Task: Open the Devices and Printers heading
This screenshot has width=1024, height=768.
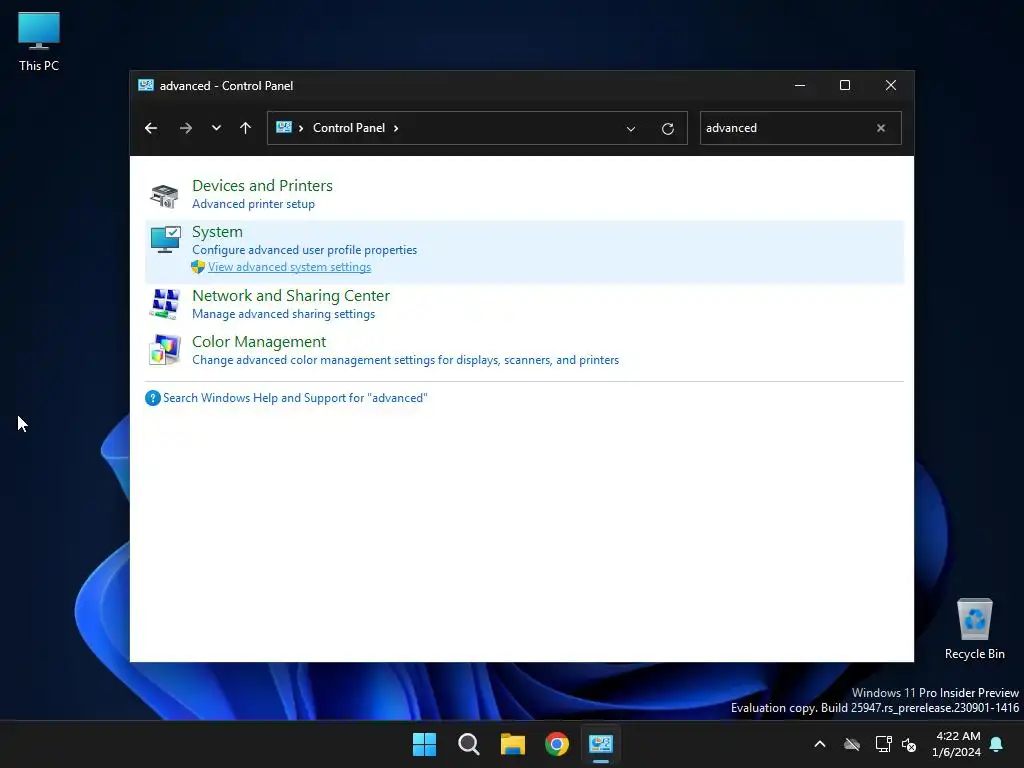Action: coord(263,185)
